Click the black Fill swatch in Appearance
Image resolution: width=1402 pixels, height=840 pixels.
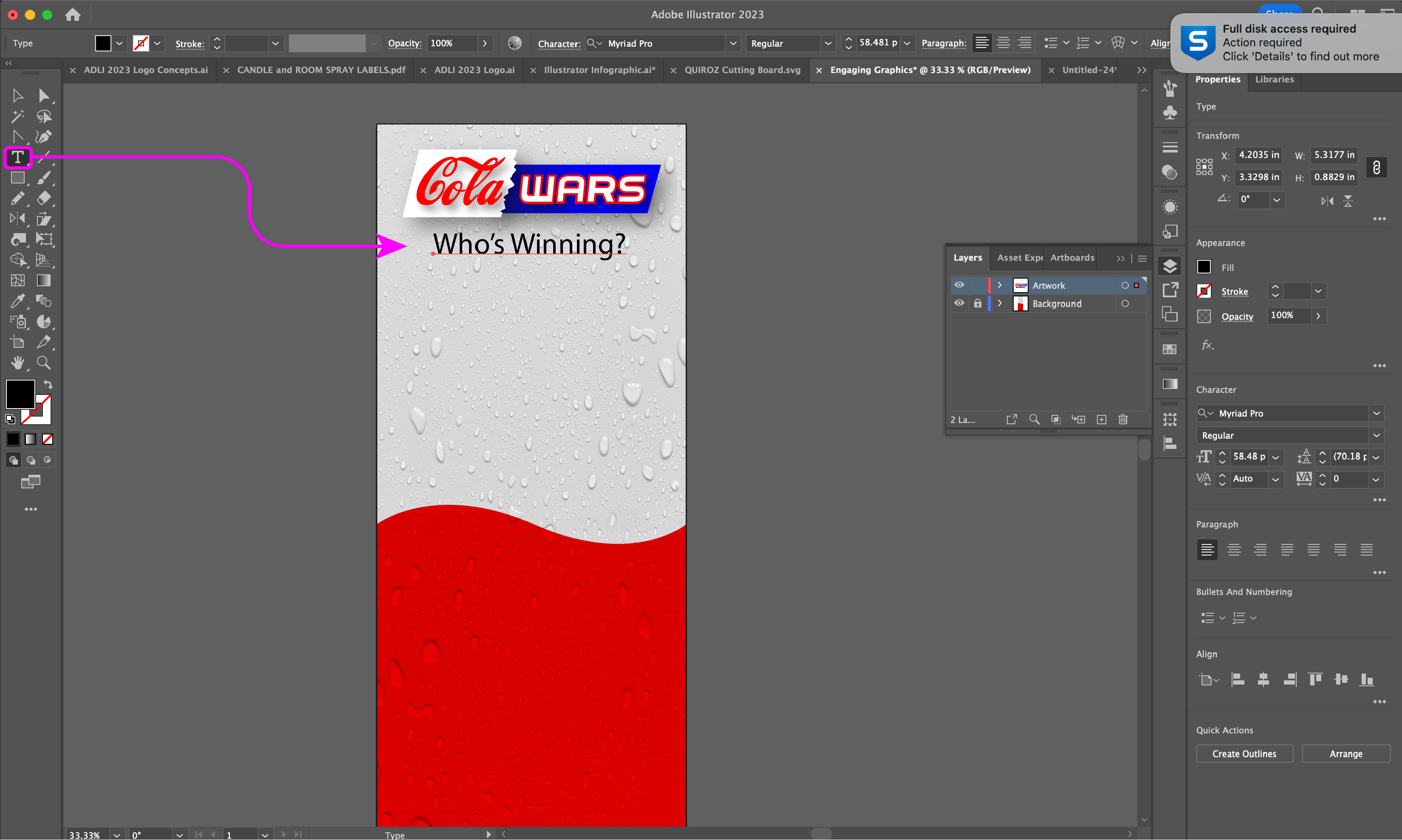pyautogui.click(x=1204, y=267)
